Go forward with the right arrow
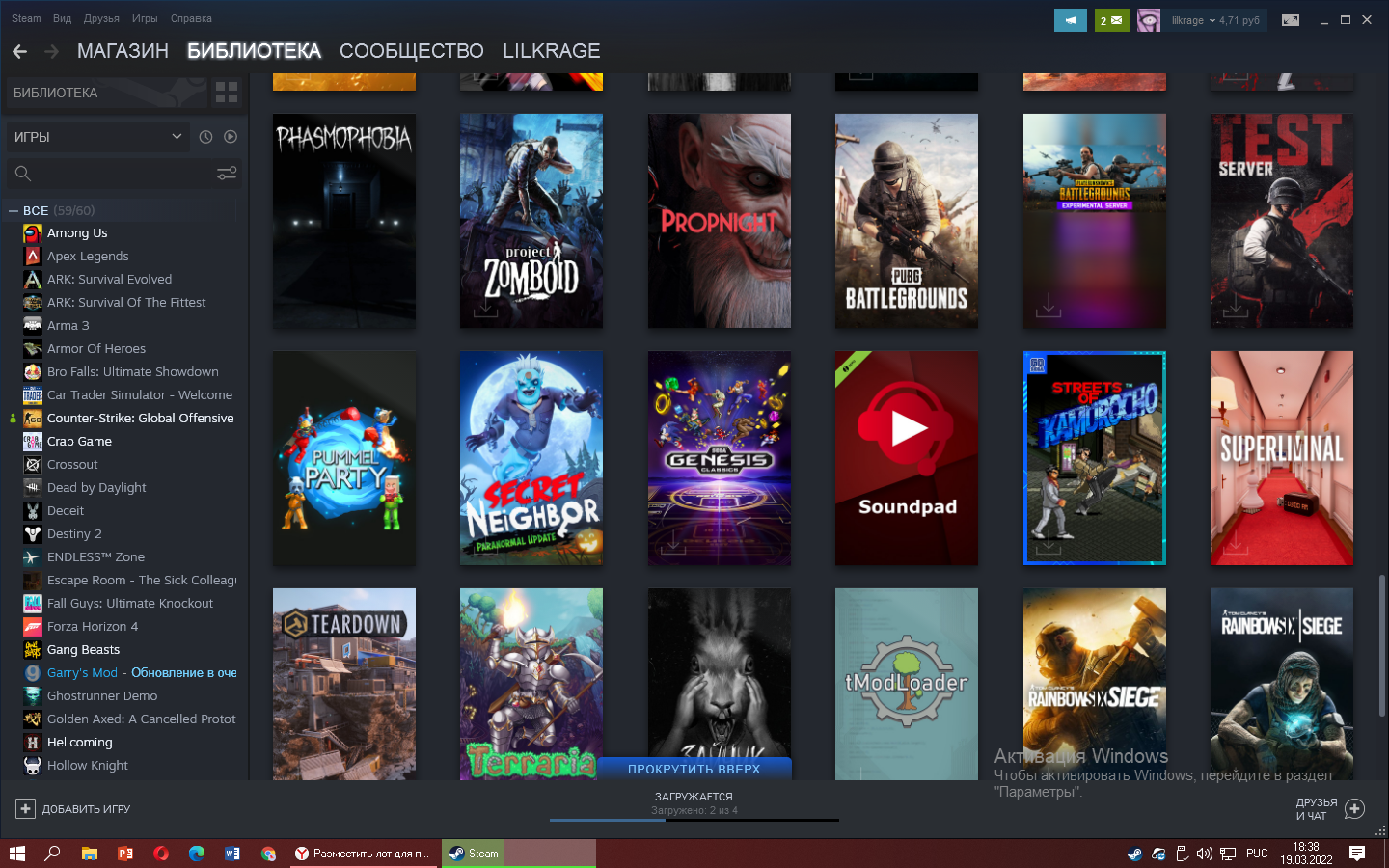The width and height of the screenshot is (1389, 868). [51, 51]
